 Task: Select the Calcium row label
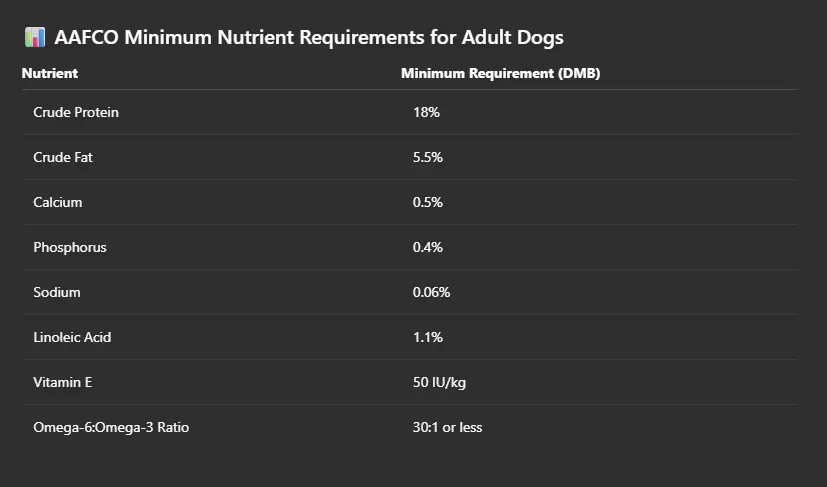point(57,202)
